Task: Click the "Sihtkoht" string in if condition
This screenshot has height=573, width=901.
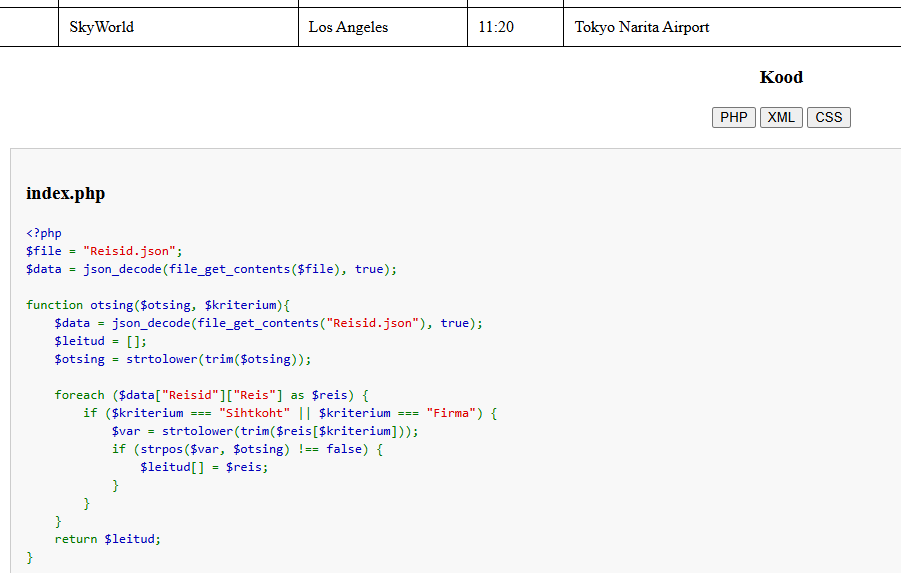Action: coord(254,413)
